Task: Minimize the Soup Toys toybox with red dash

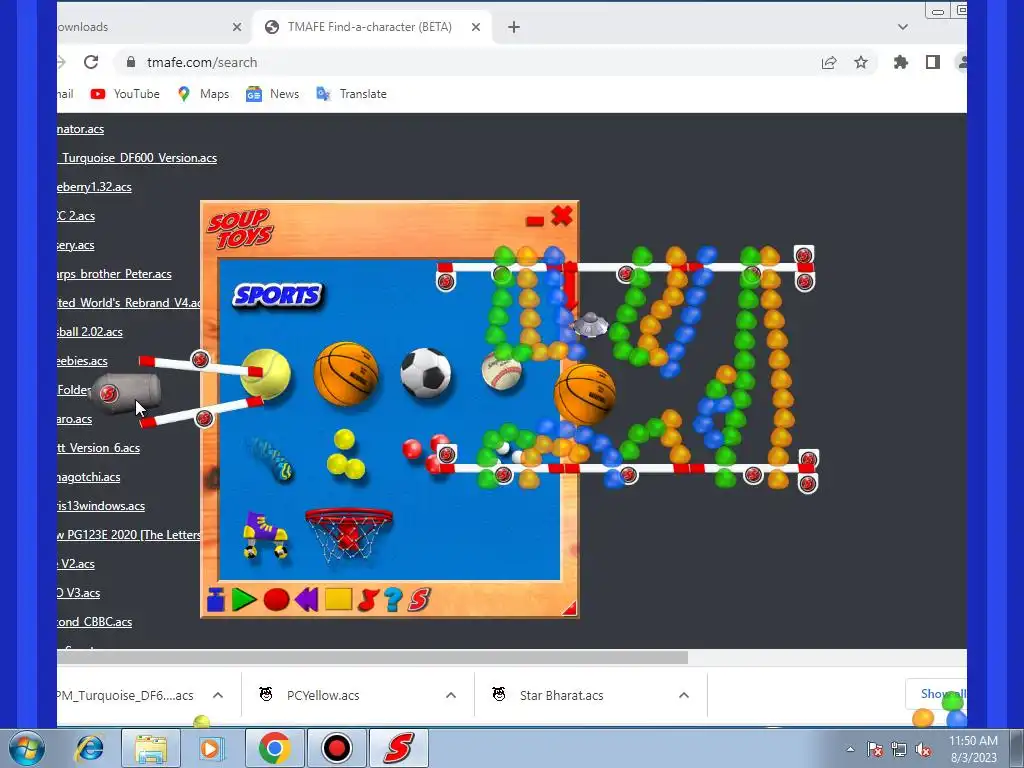Action: coord(535,221)
